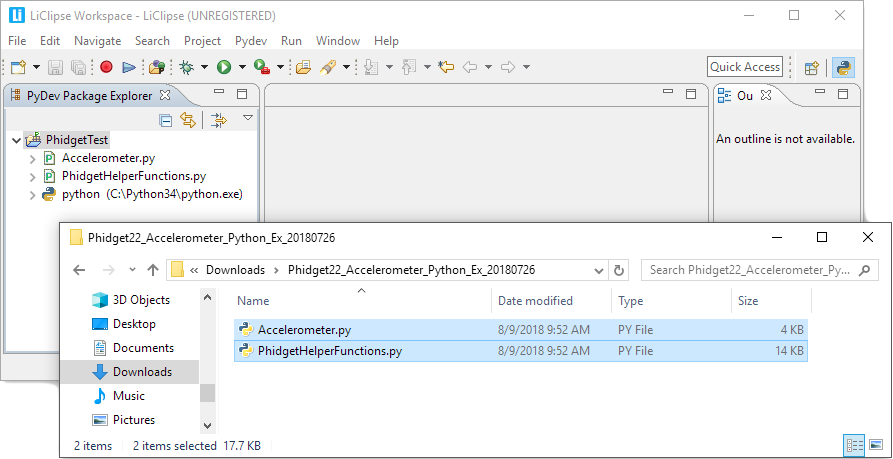Select Accelerometer.py in Package Explorer
Screen dimensions: 893x459
108,158
